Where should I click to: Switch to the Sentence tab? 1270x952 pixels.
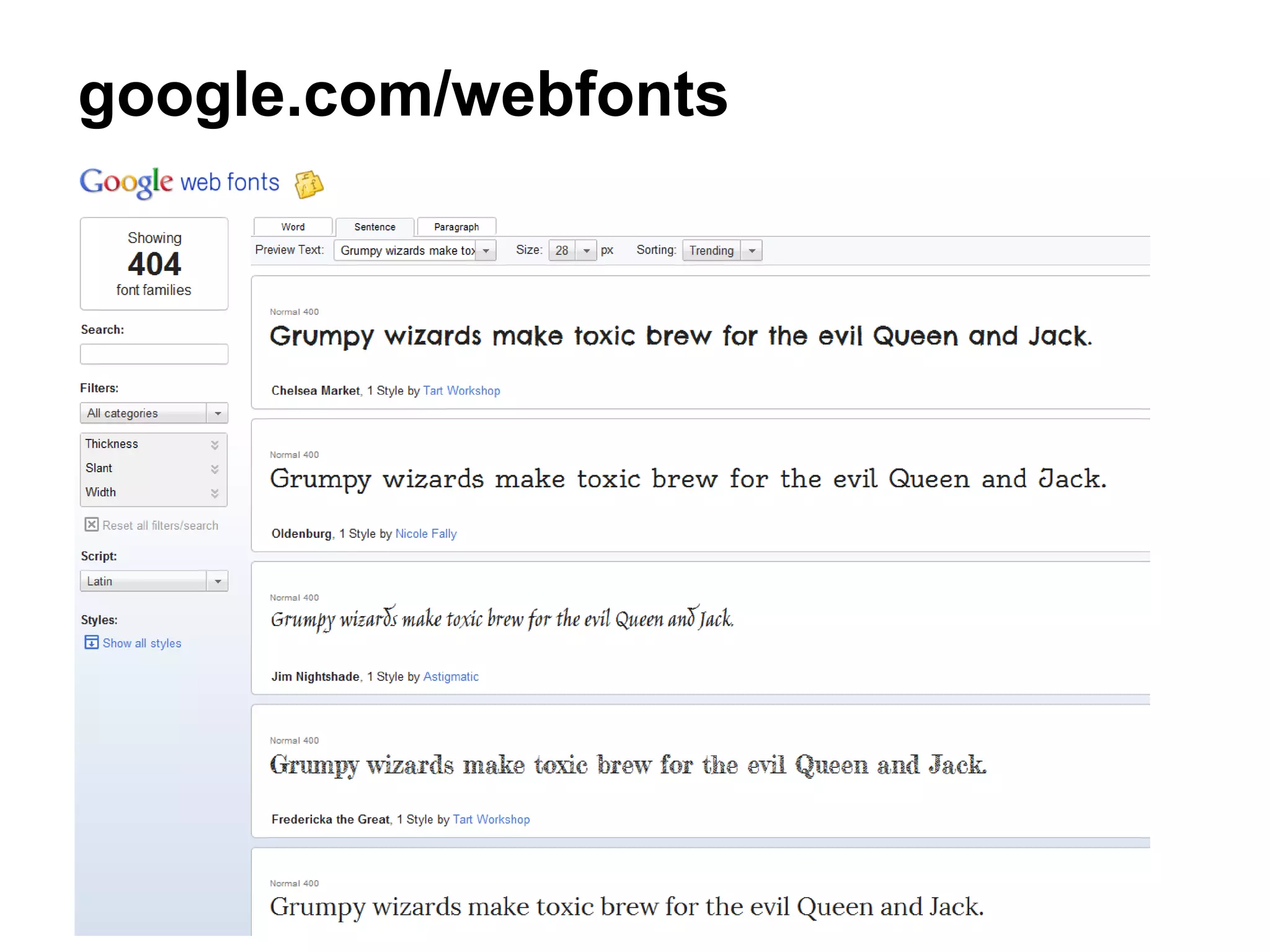(x=375, y=227)
